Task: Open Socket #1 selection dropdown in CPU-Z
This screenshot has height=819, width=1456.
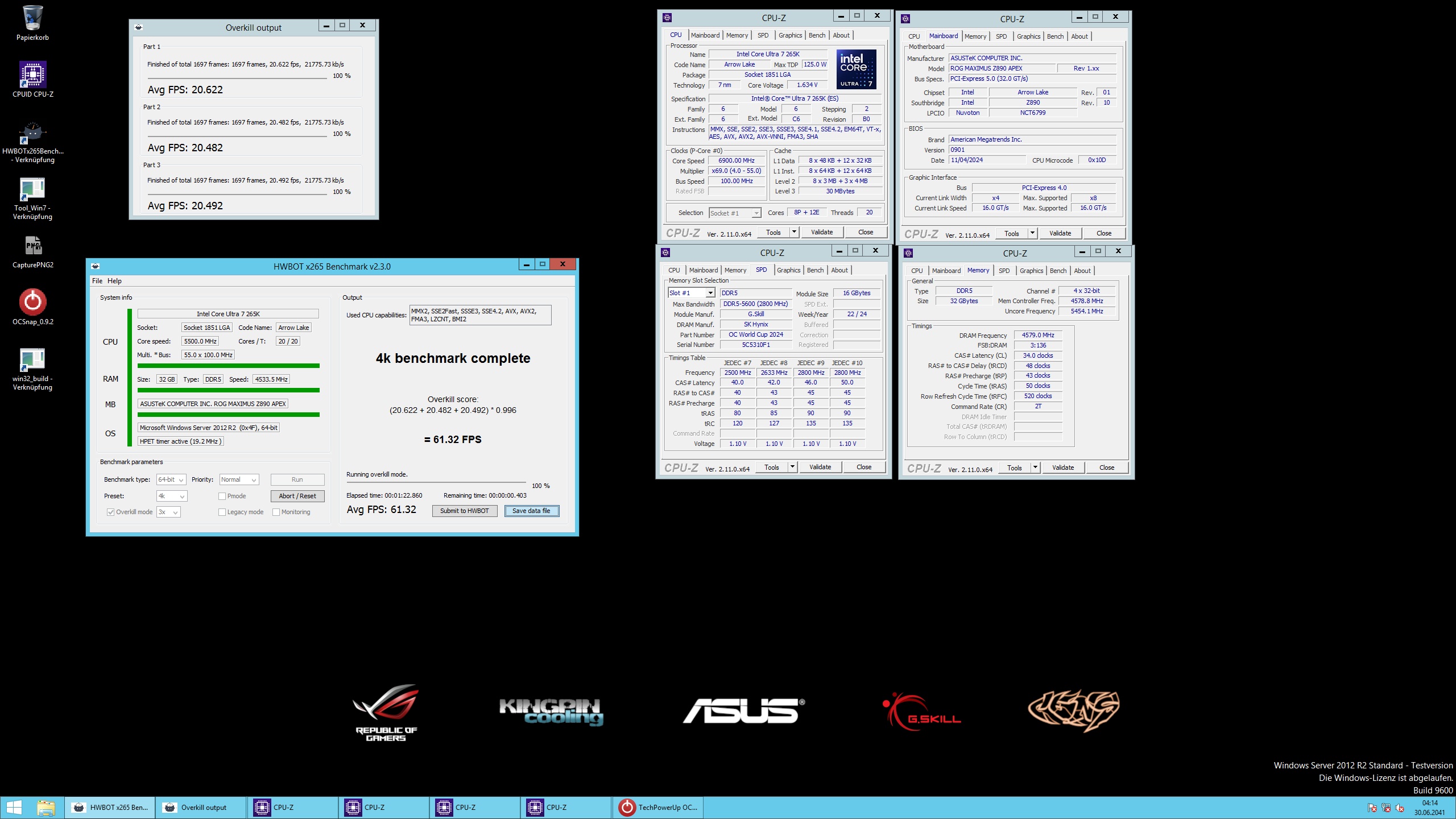Action: [735, 213]
